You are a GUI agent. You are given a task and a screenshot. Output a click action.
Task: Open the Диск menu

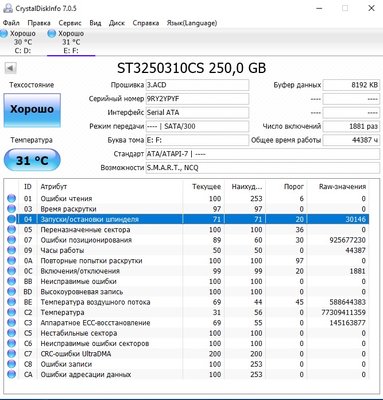click(x=117, y=23)
